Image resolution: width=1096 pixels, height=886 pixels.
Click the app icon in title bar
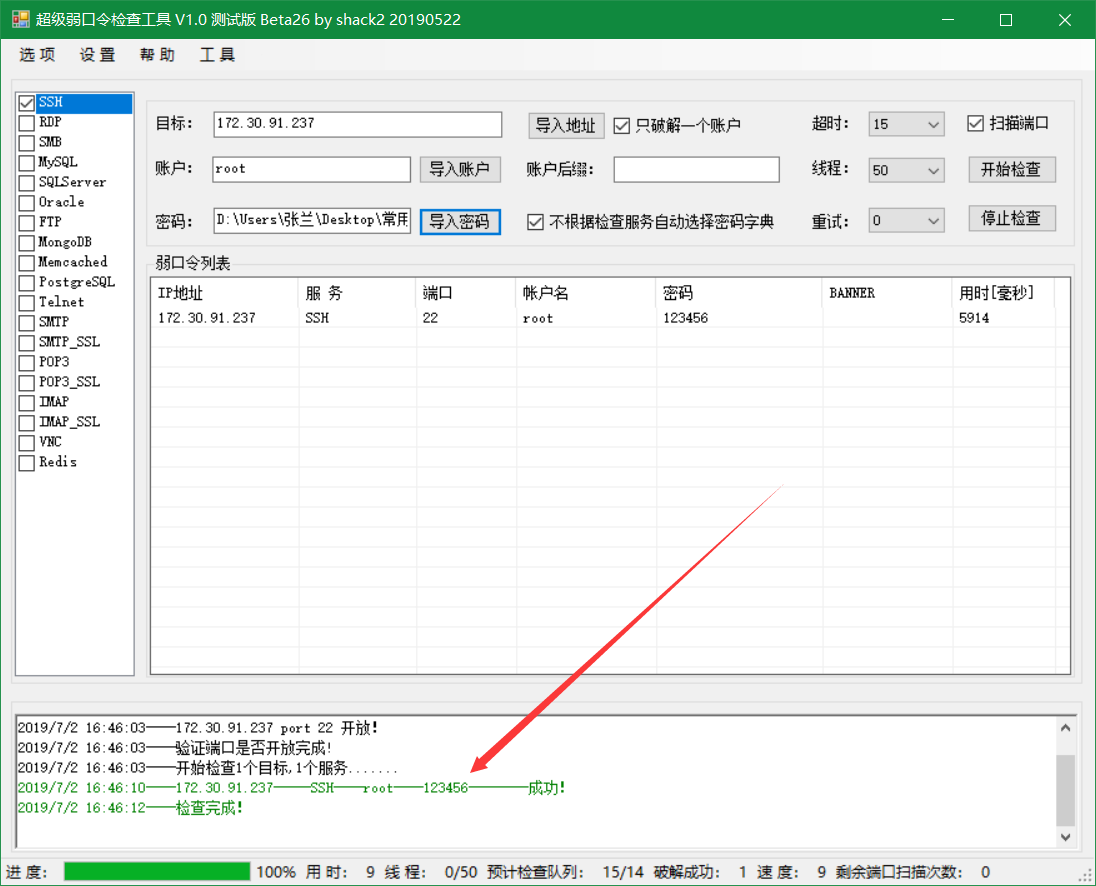(x=21, y=19)
